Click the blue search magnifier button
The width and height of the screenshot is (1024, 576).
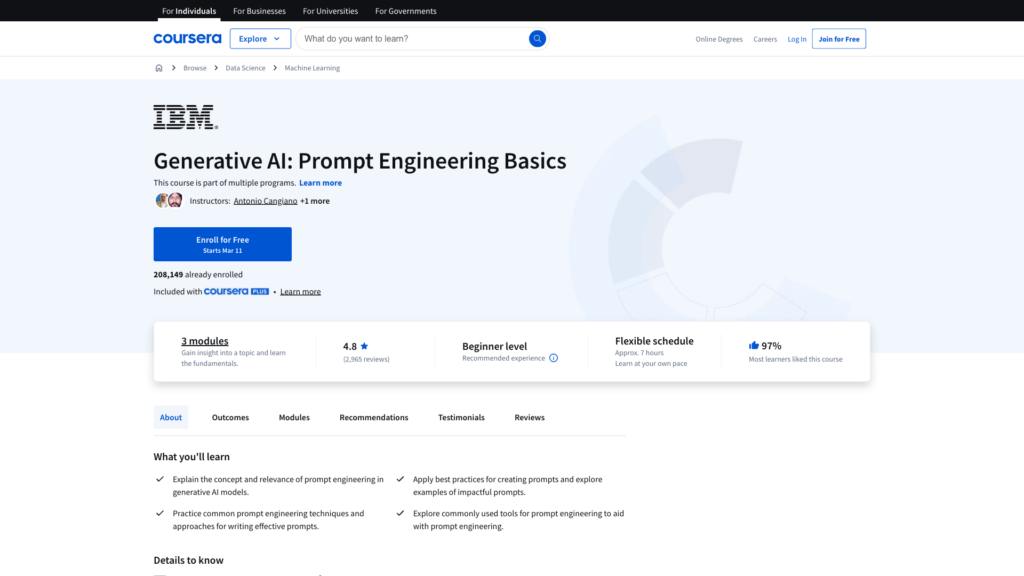pyautogui.click(x=537, y=39)
